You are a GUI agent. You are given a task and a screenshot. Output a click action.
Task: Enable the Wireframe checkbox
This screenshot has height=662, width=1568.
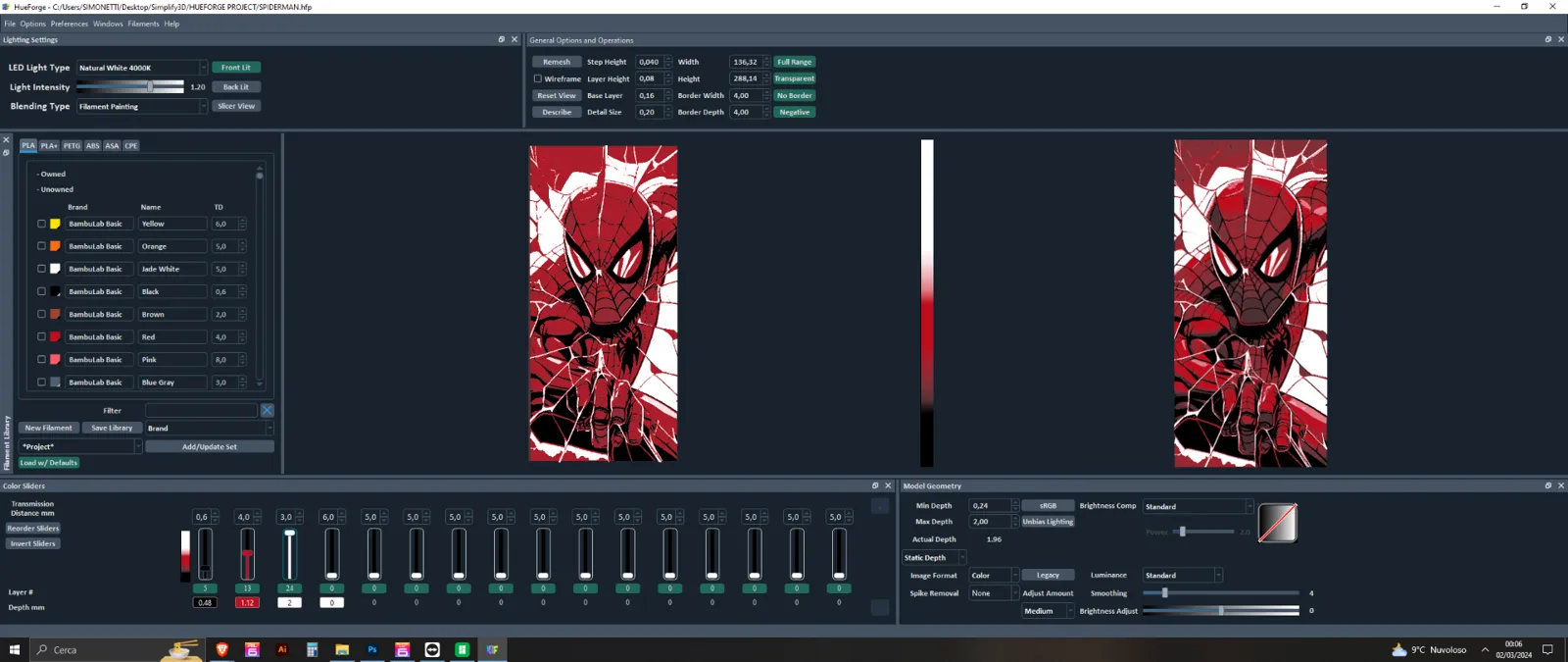pos(537,78)
